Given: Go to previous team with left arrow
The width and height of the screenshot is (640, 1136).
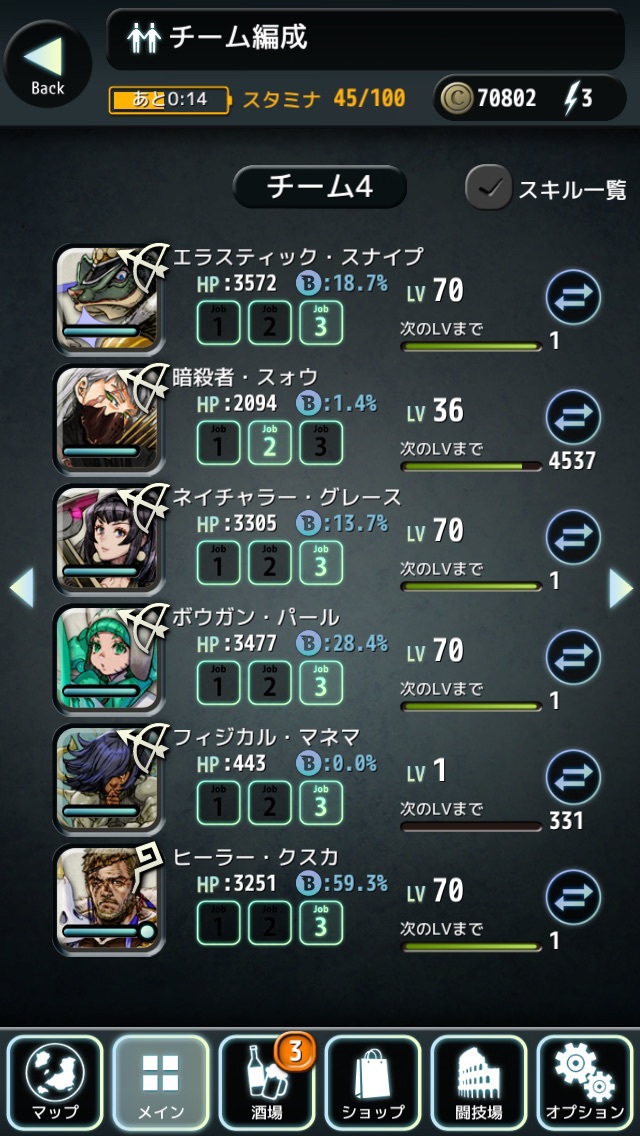Looking at the screenshot, I should pyautogui.click(x=22, y=588).
